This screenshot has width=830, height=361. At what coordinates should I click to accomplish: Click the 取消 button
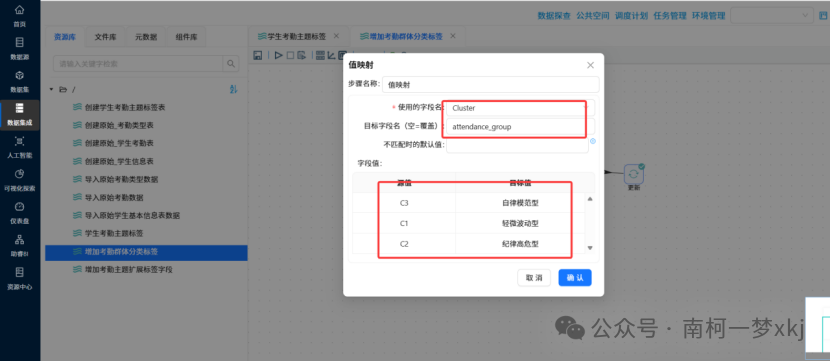coord(534,278)
